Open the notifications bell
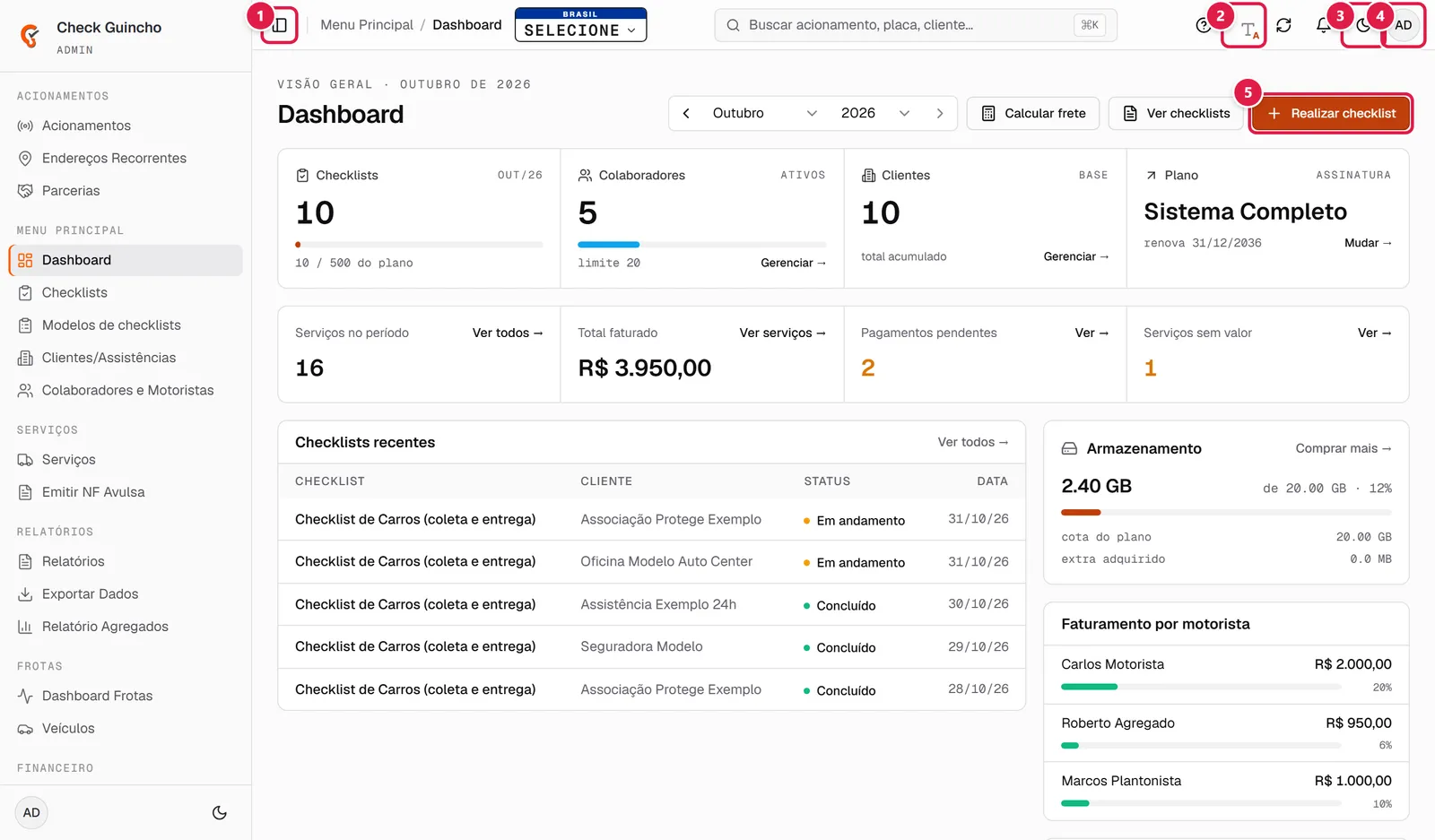The image size is (1435, 840). (x=1324, y=25)
